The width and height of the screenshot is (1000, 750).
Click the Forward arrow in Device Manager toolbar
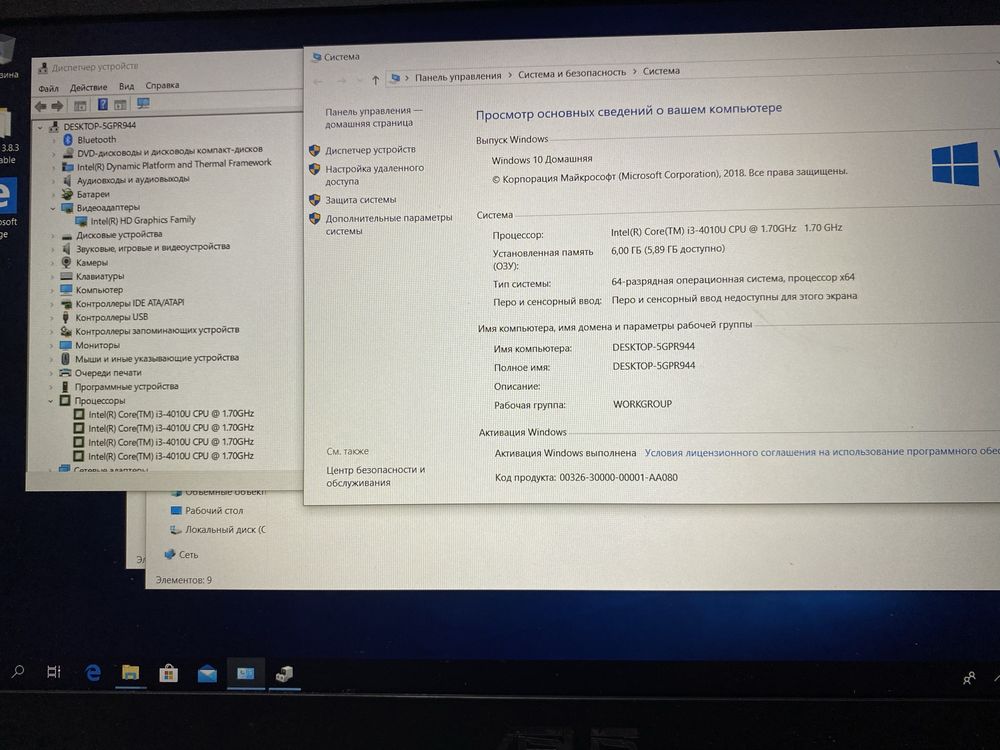[x=57, y=106]
